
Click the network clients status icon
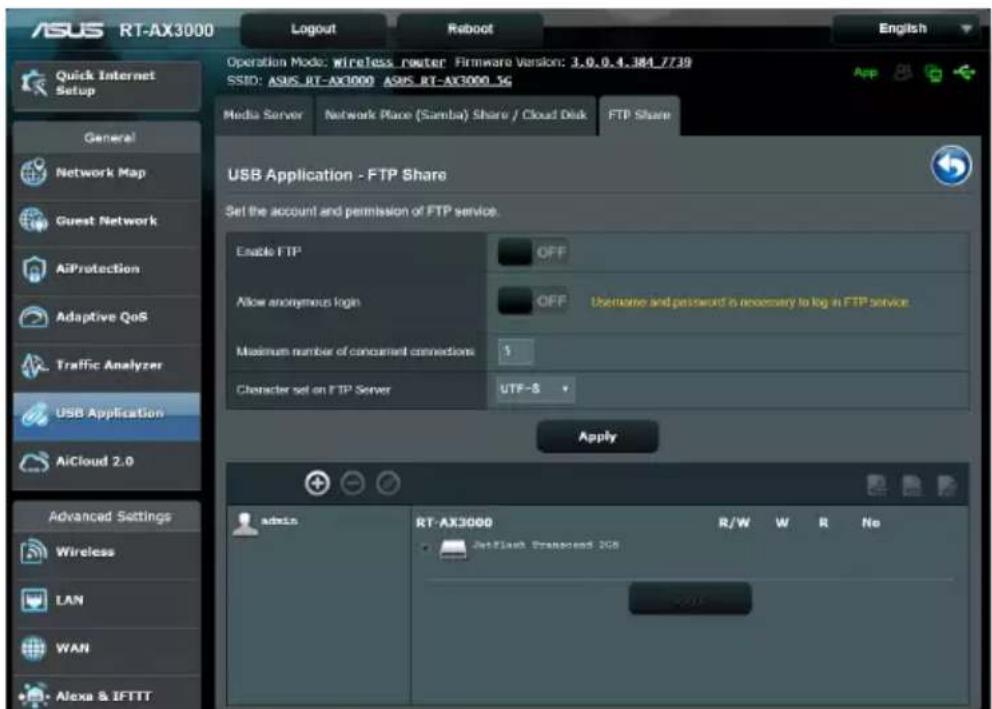coord(933,73)
